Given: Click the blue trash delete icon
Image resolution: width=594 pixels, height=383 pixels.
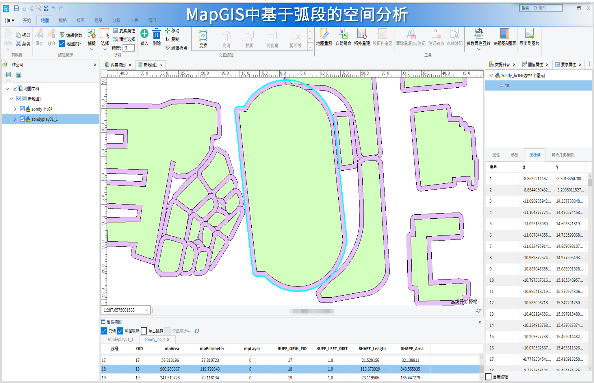Looking at the screenshot, I should (156, 34).
